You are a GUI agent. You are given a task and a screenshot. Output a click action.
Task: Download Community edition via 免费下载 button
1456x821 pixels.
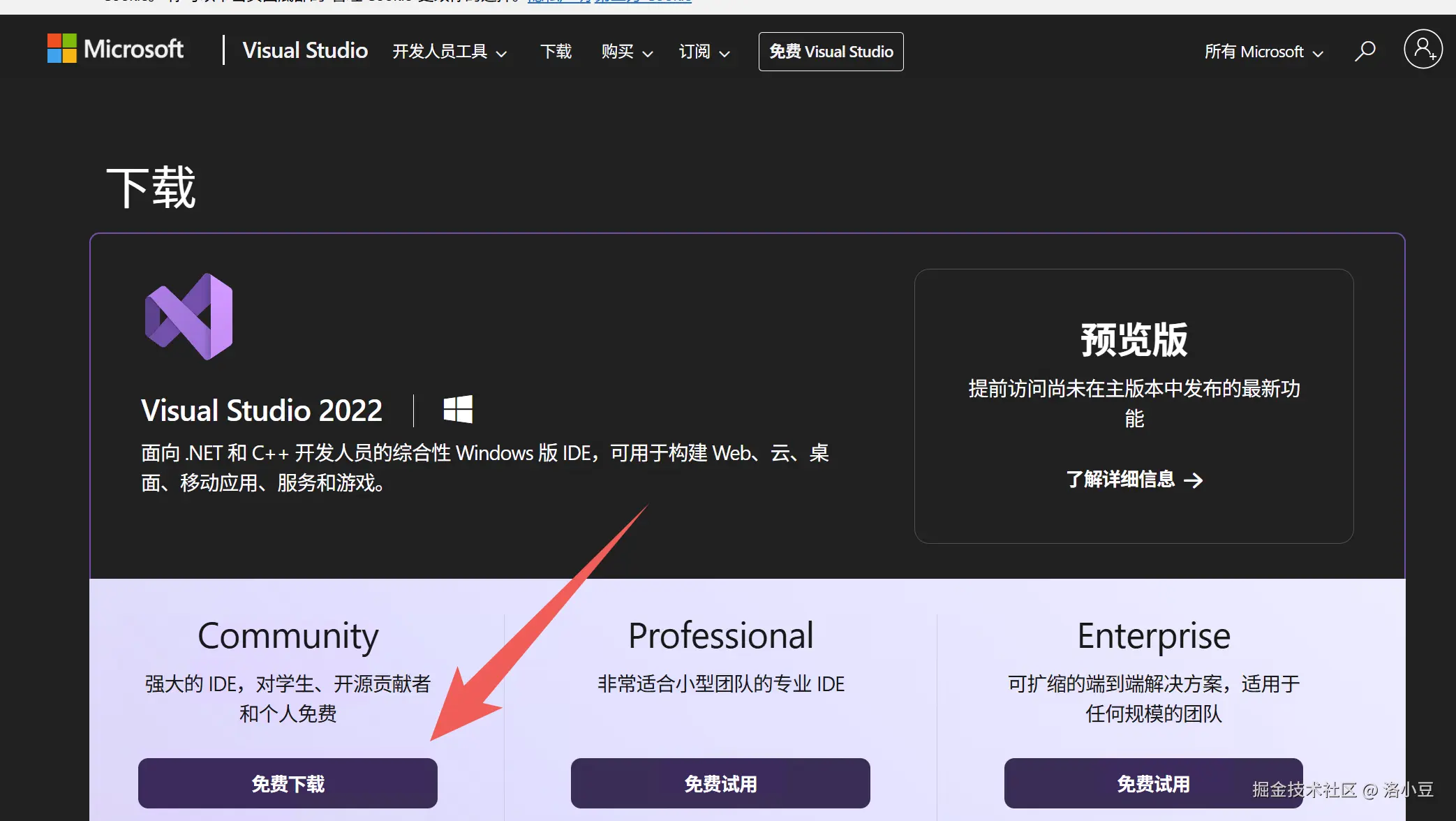pyautogui.click(x=288, y=783)
